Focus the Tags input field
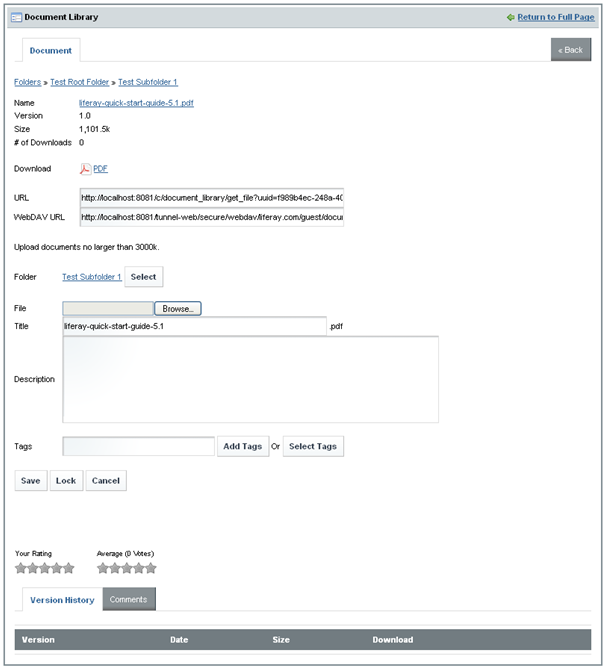 (138, 446)
